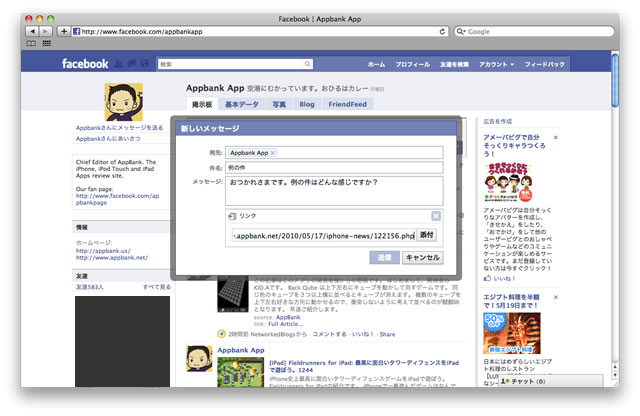
Task: Switch to the 写真 tab
Action: pos(279,104)
